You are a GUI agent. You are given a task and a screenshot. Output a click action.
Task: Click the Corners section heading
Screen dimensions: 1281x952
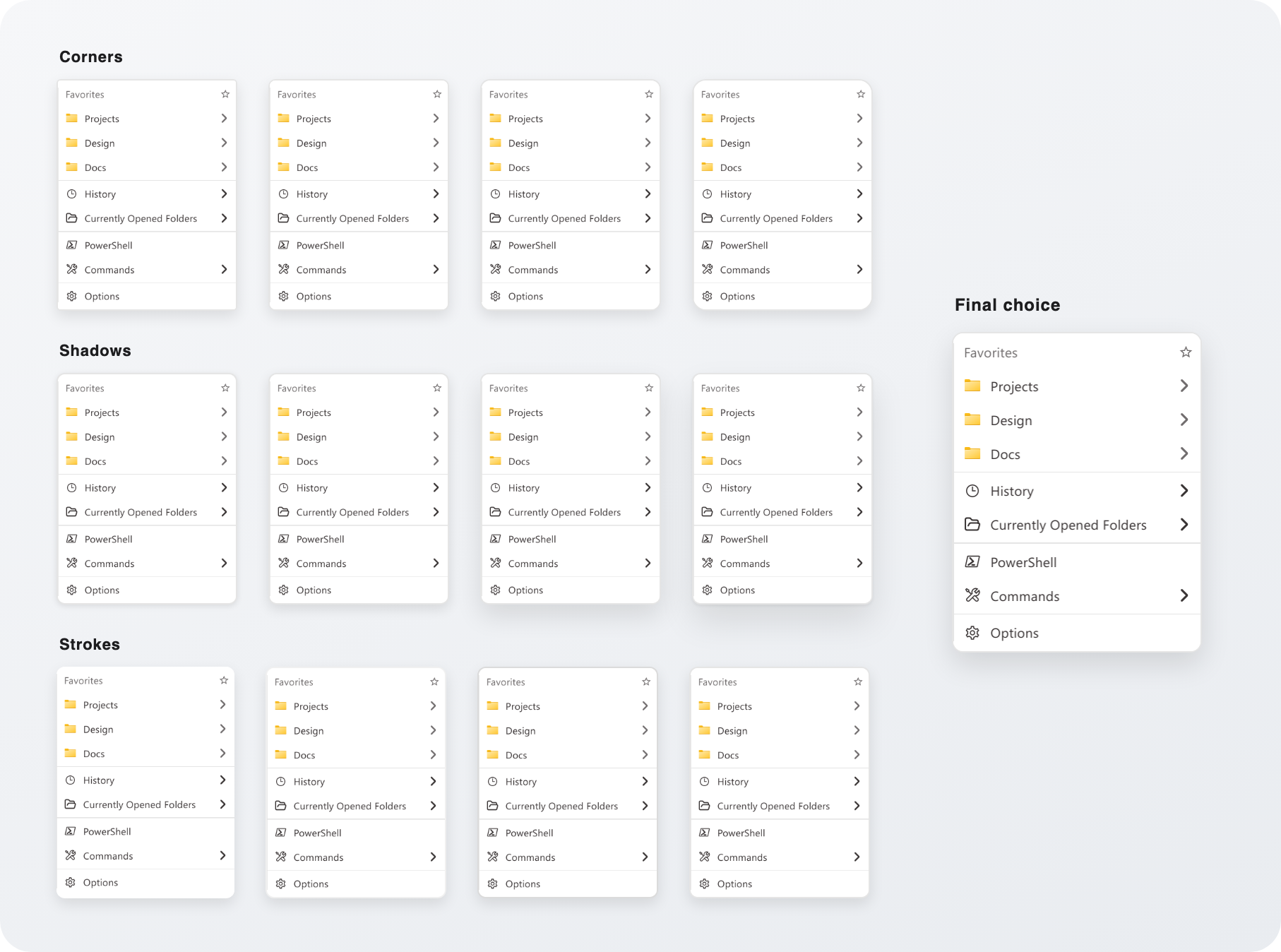point(91,57)
